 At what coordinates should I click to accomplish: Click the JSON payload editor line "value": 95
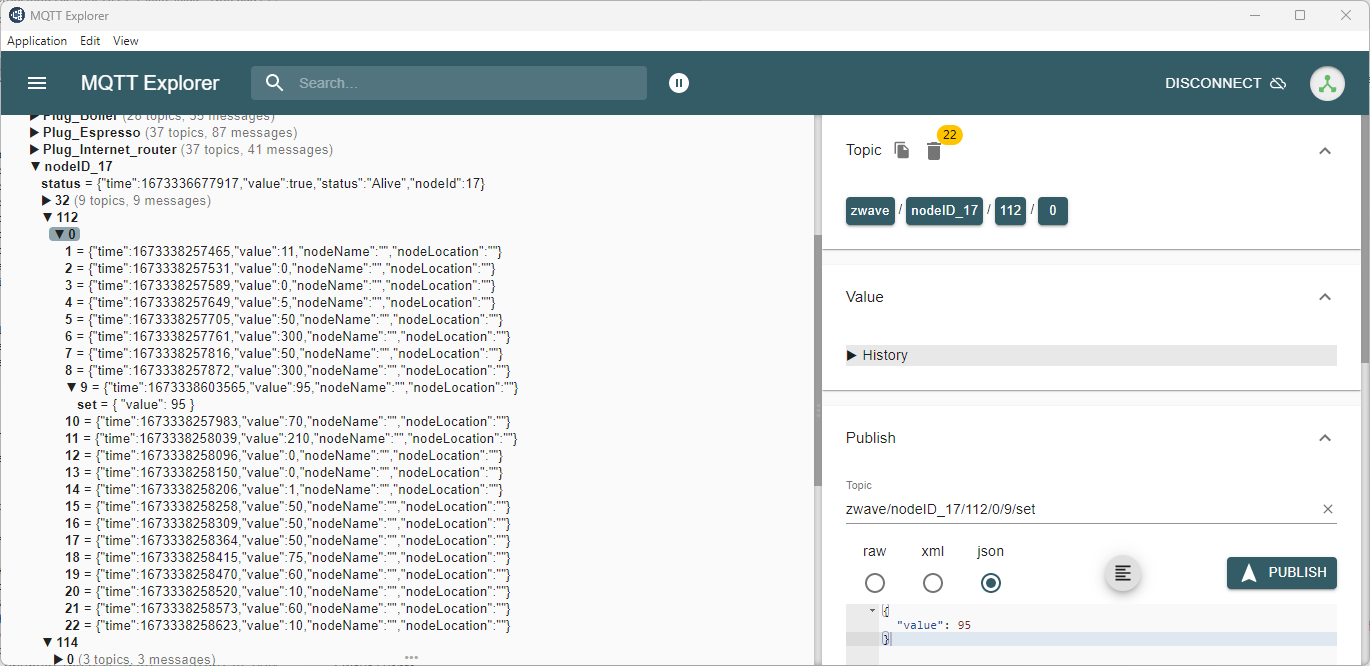(934, 625)
